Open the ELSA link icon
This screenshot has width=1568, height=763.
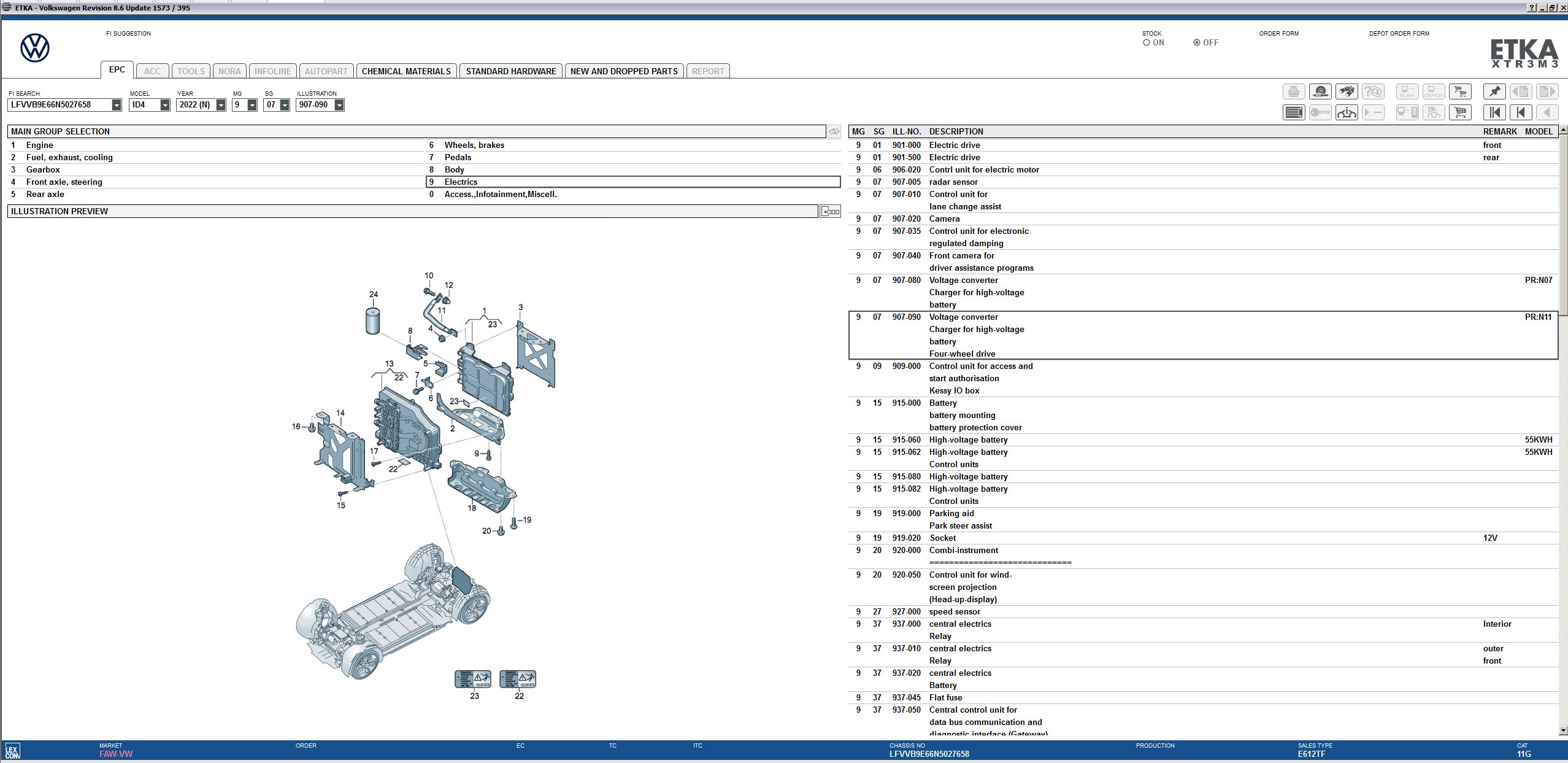1407,91
